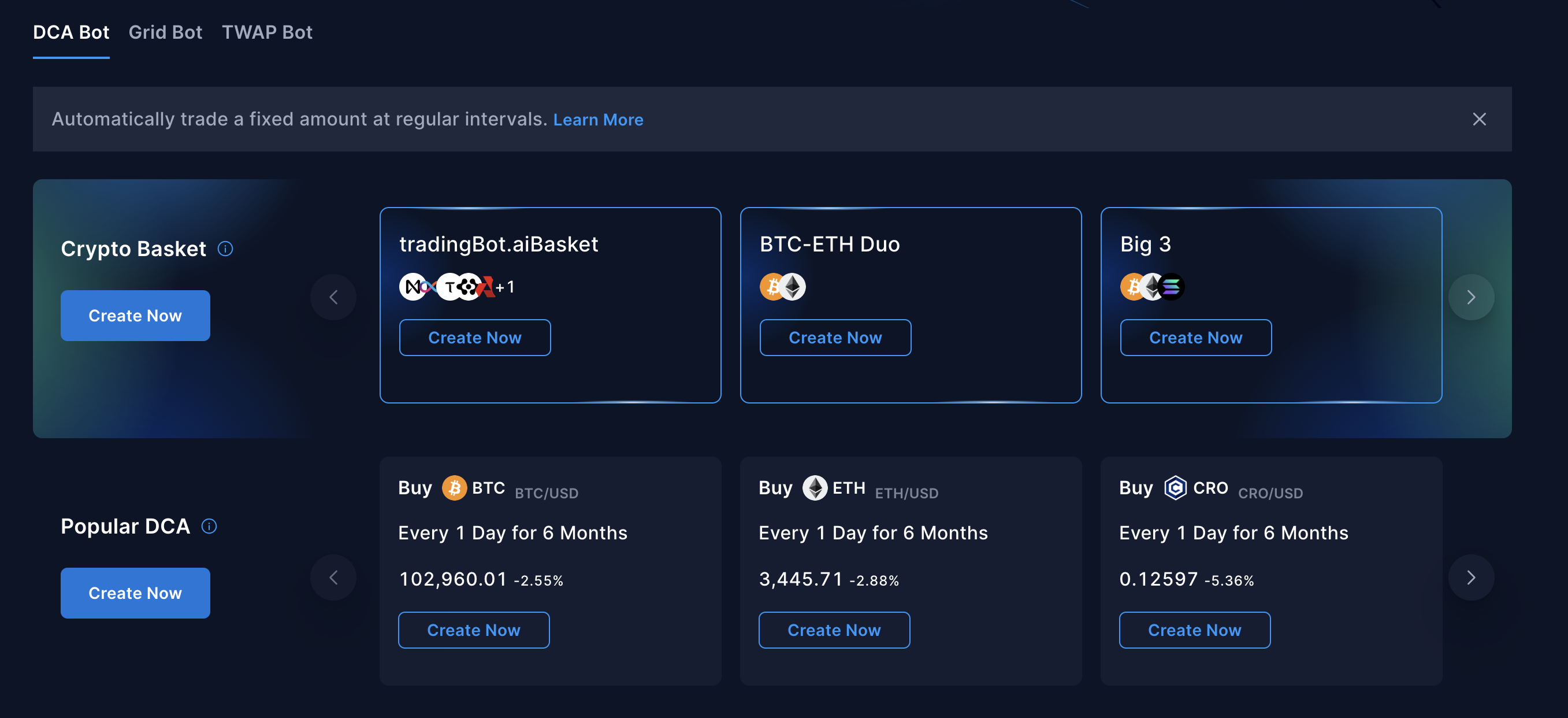Click the CRO coin icon on the Buy card
Viewport: 1568px width, 718px height.
pos(1175,487)
